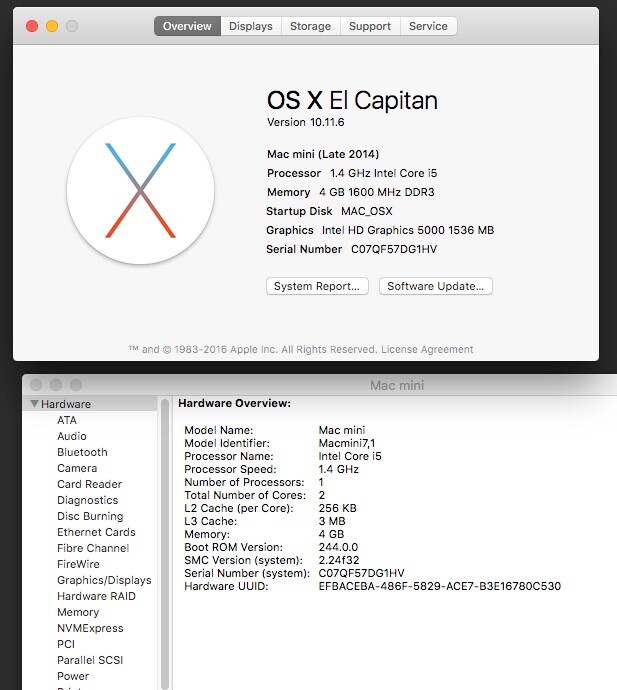Select Diagnostics in the sidebar

point(88,500)
